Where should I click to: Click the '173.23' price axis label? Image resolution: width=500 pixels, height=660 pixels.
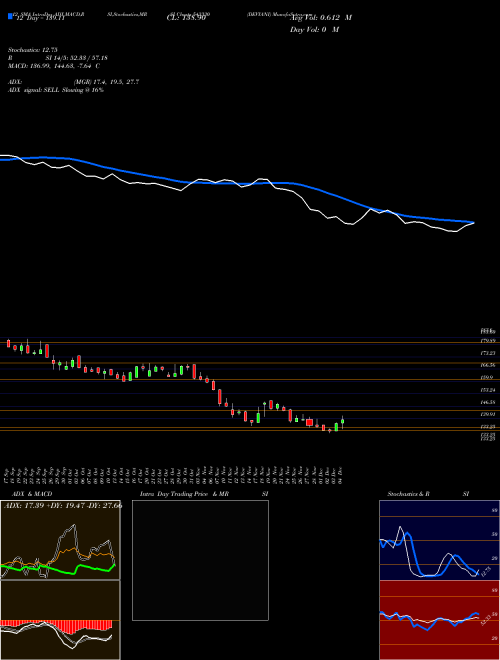click(x=488, y=353)
